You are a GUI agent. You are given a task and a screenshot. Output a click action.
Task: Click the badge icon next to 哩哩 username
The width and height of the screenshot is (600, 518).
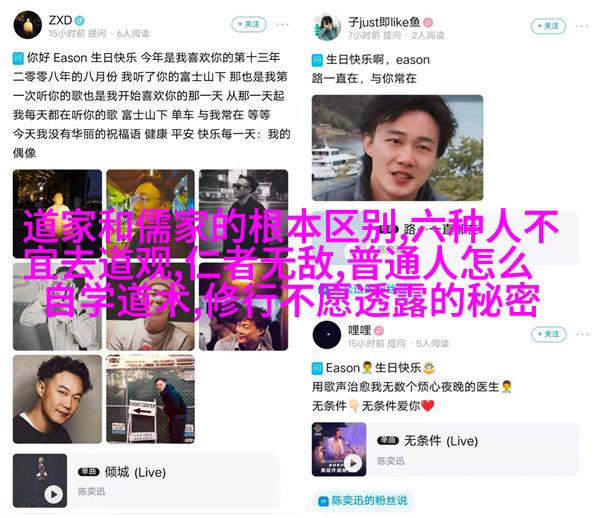pos(379,330)
